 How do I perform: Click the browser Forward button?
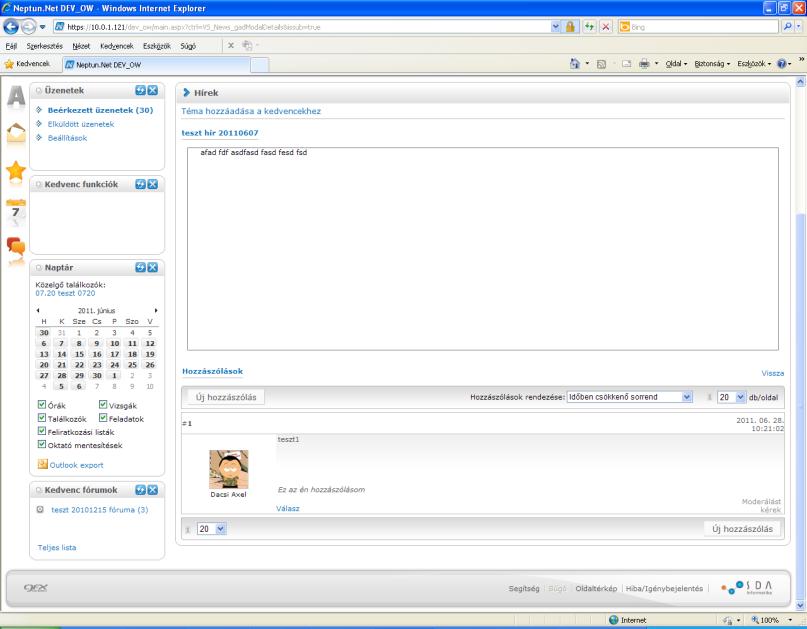pyautogui.click(x=29, y=26)
